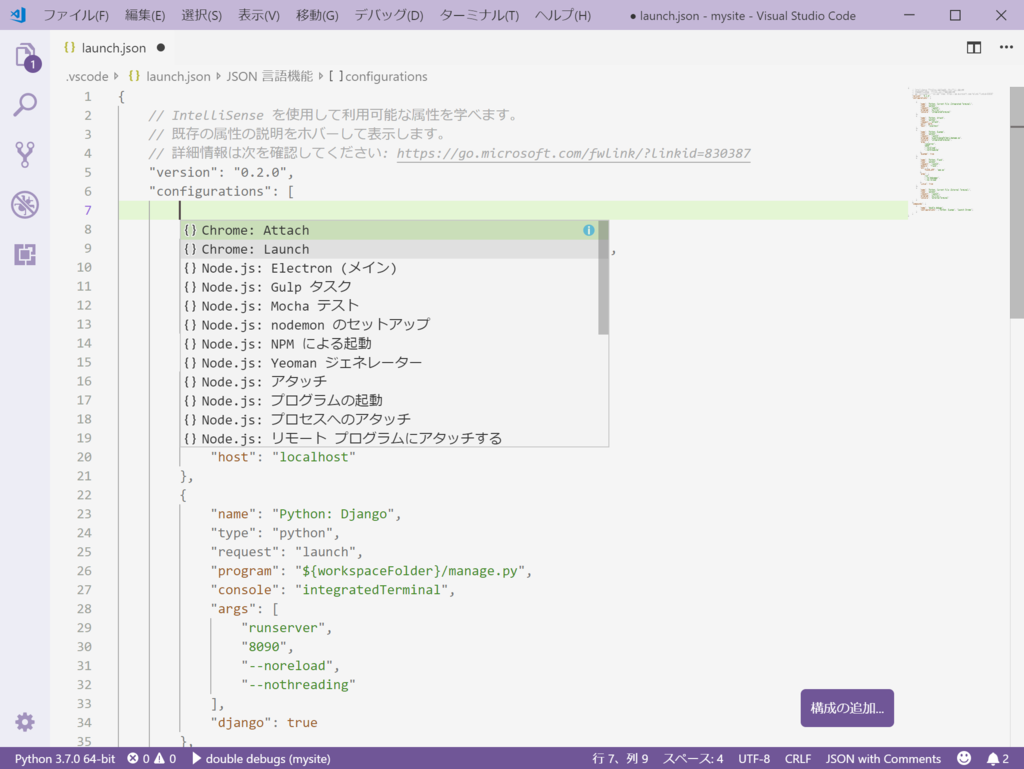Click "${workspaceFolder}/manage.py" program value

[x=410, y=571]
